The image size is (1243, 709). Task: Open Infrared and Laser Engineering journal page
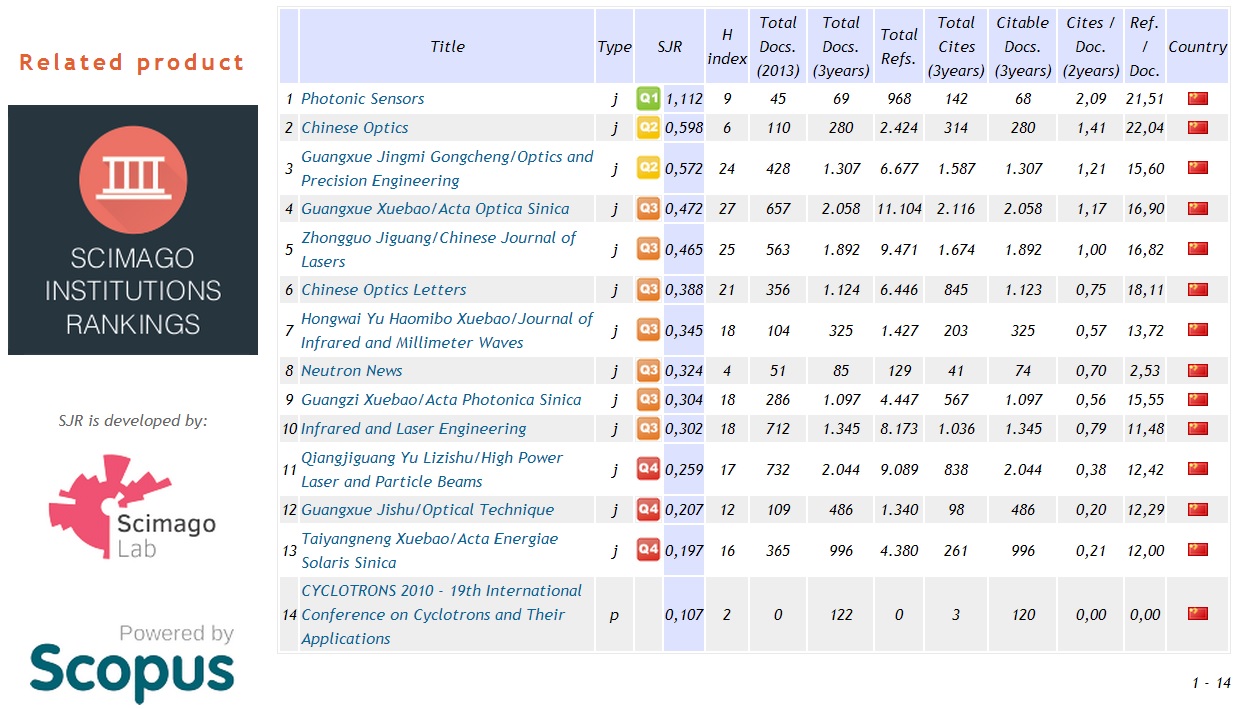coord(414,429)
